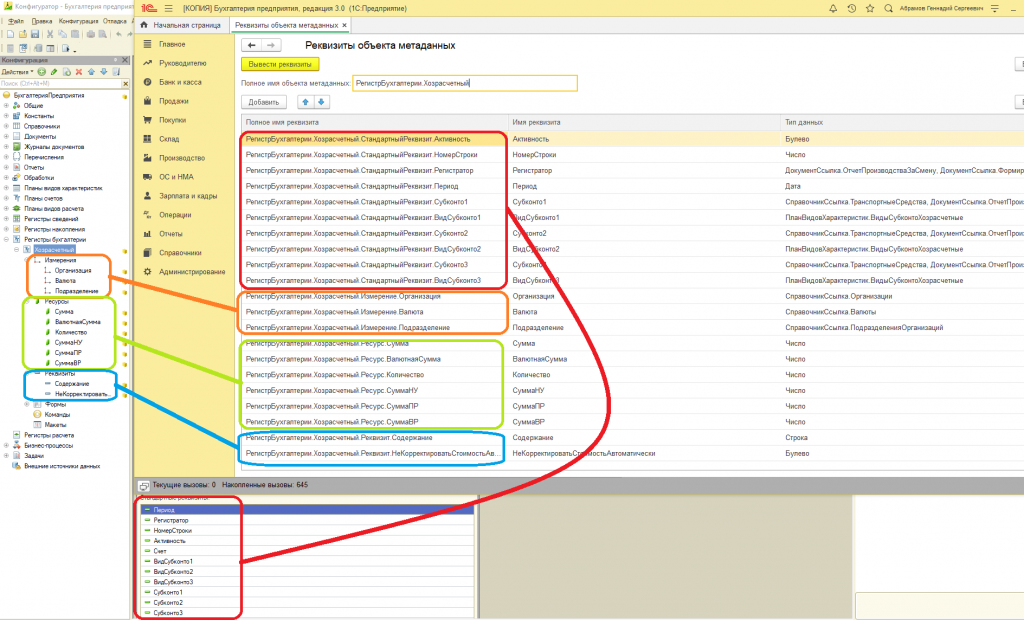
Task: Open the Администрирование section
Action: [x=192, y=272]
